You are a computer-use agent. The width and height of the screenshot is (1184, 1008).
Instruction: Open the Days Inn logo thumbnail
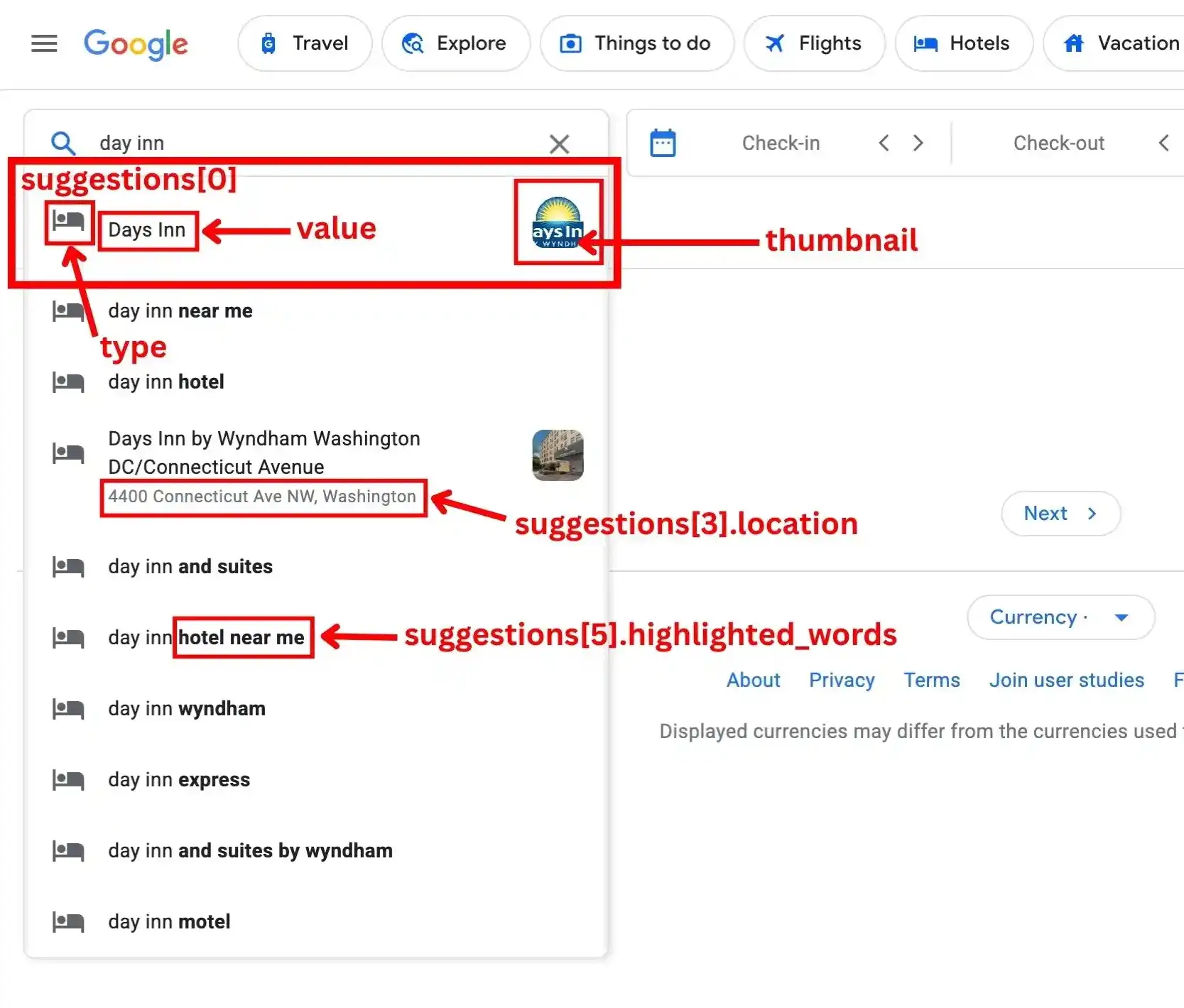(x=558, y=222)
